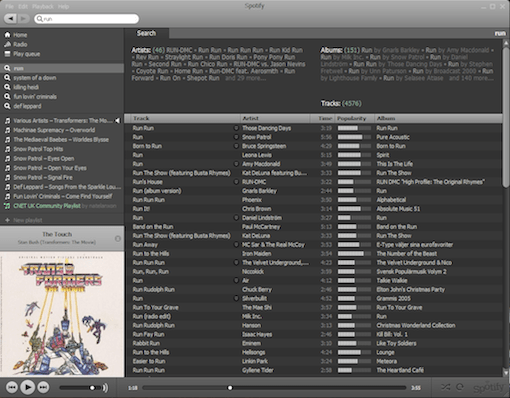Select 'Rabbit Run' track row

tap(313, 343)
